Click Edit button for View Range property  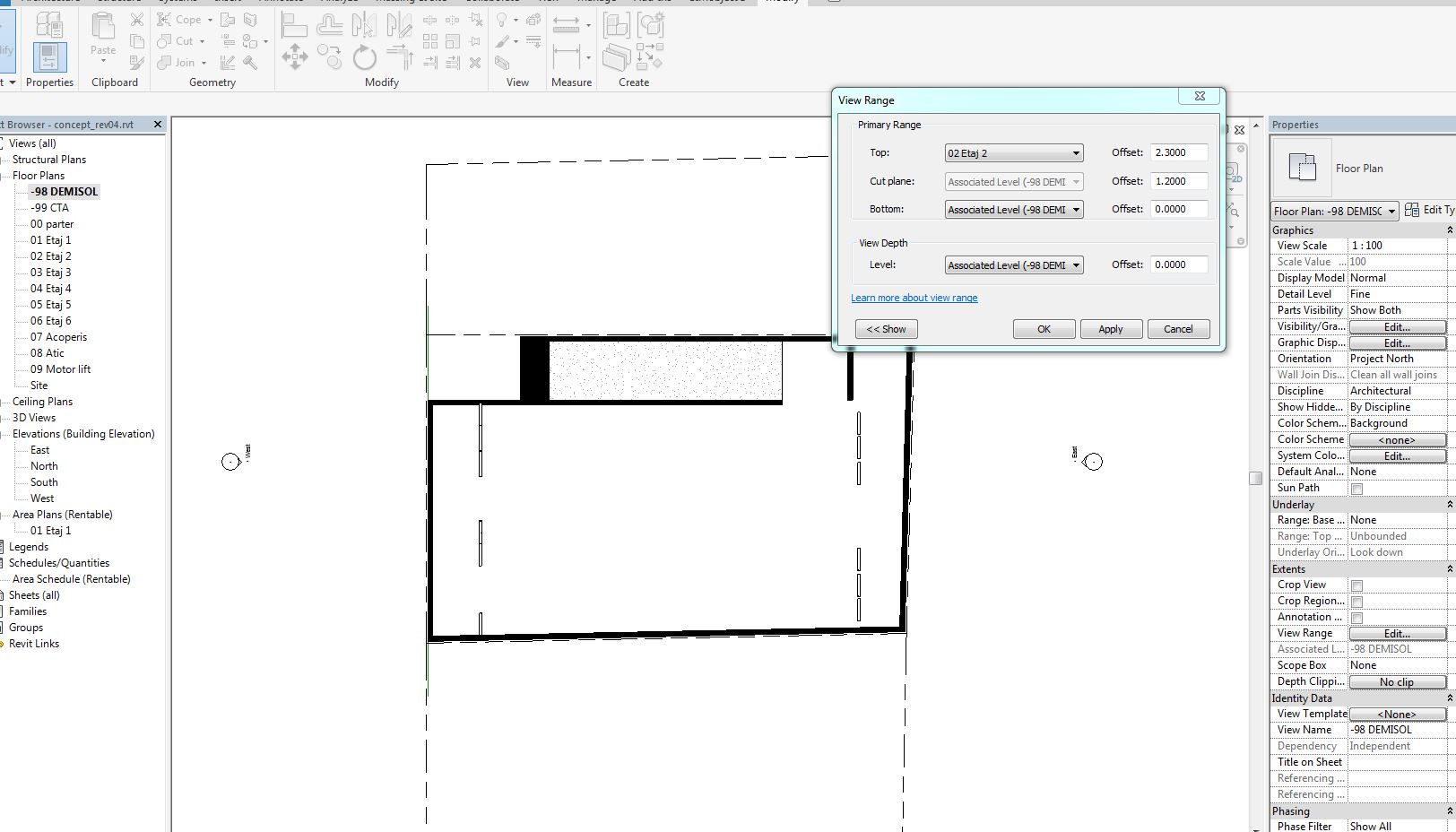pyautogui.click(x=1397, y=634)
